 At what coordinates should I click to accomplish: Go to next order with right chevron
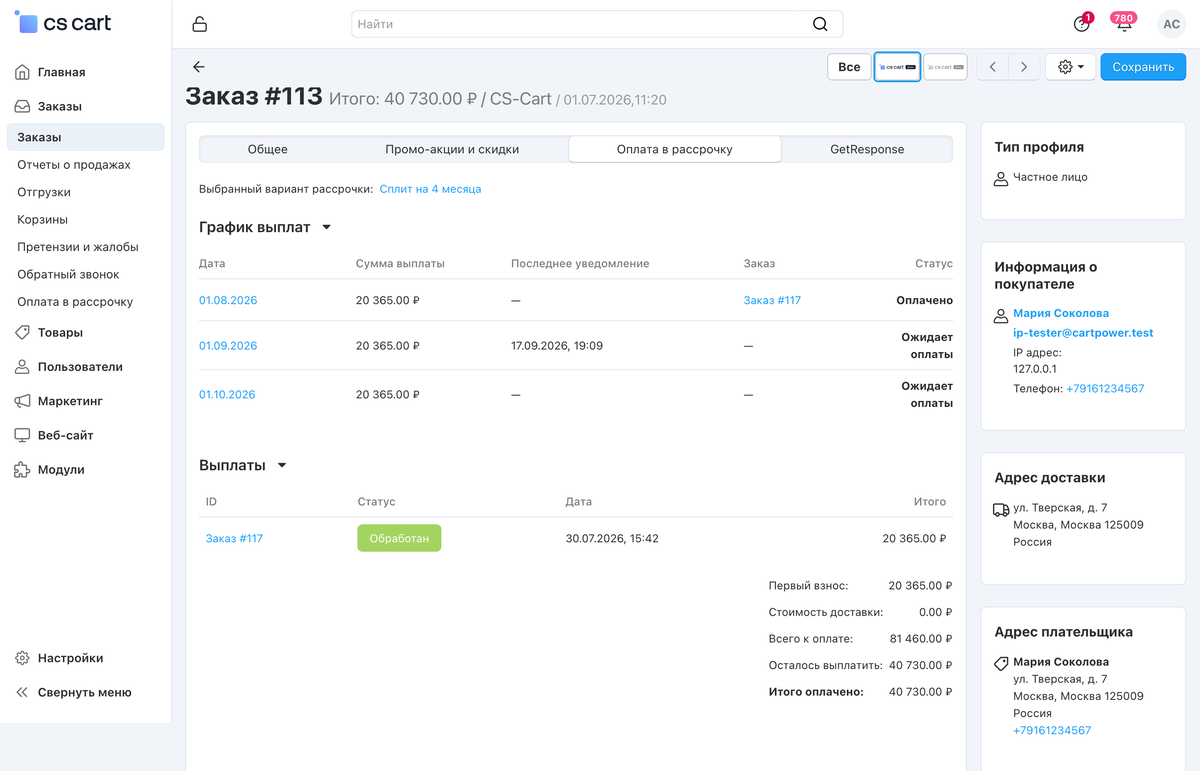[x=1024, y=67]
